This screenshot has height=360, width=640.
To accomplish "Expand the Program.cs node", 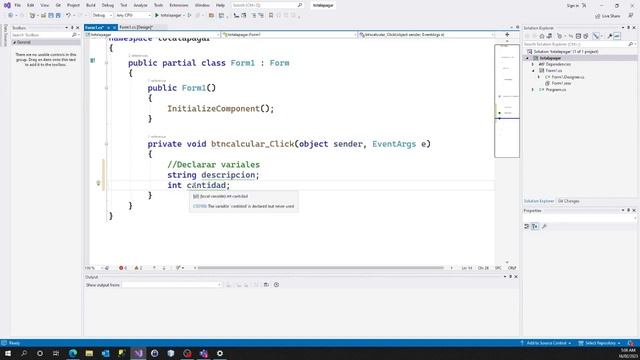I will pyautogui.click(x=533, y=90).
